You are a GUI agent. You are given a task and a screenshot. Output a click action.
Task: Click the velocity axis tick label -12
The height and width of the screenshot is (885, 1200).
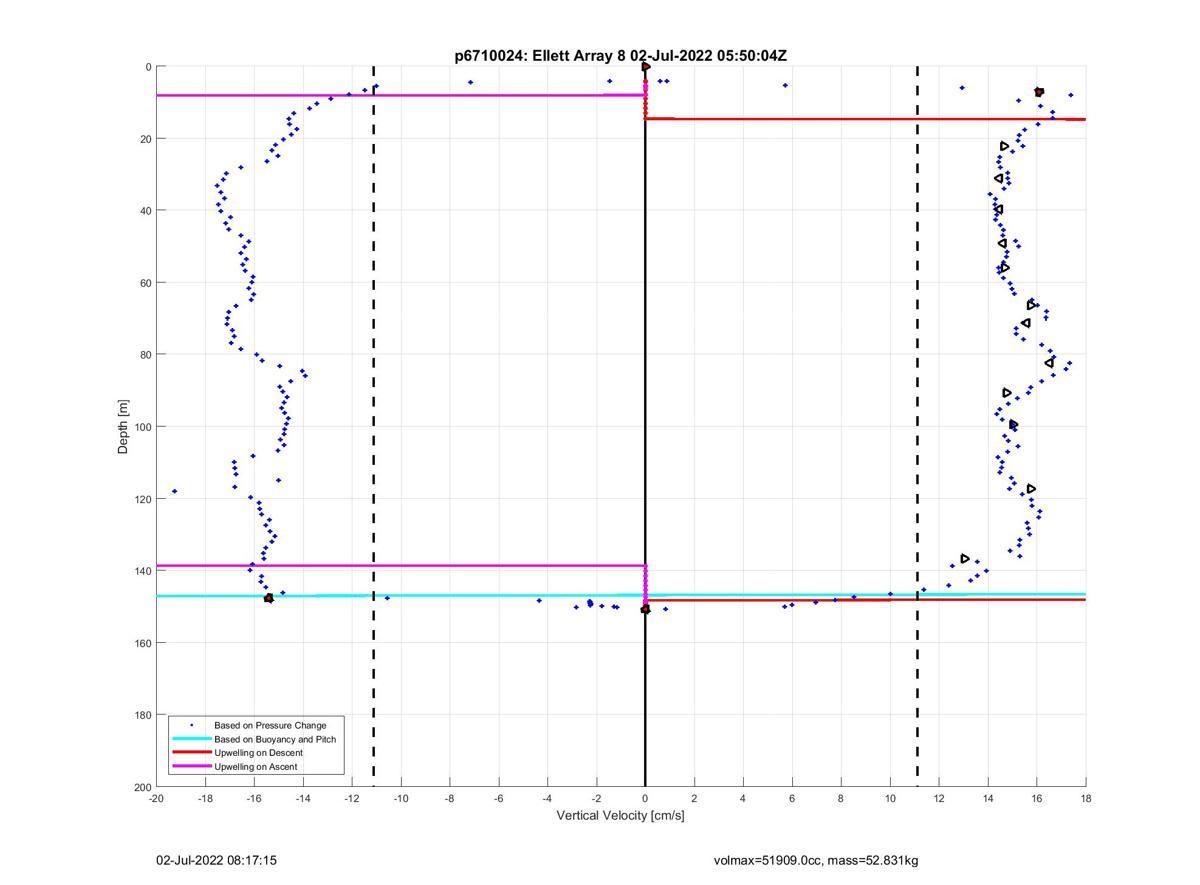tap(352, 798)
